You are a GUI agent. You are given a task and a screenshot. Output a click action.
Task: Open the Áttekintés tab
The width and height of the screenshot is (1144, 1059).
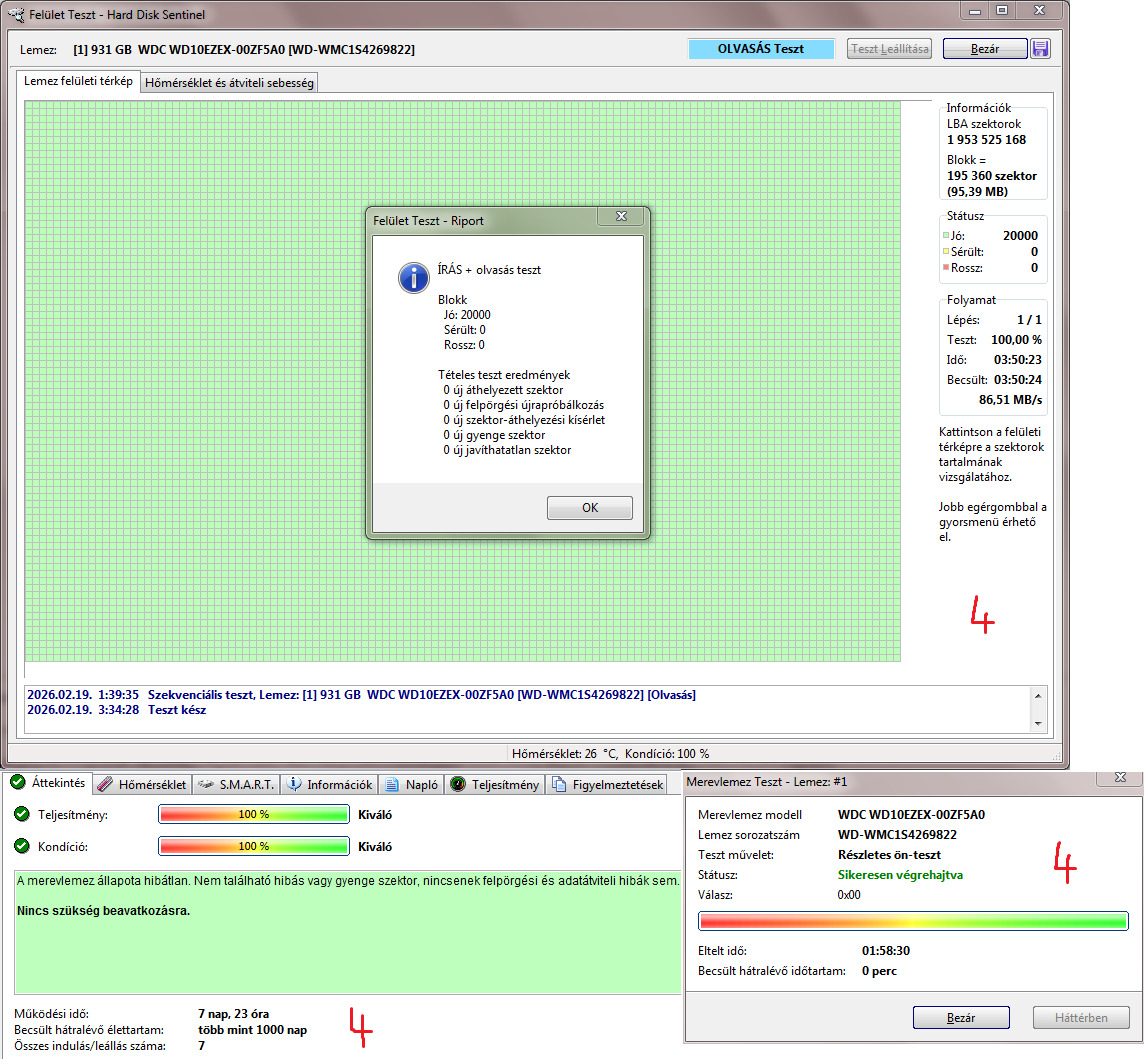coord(48,782)
